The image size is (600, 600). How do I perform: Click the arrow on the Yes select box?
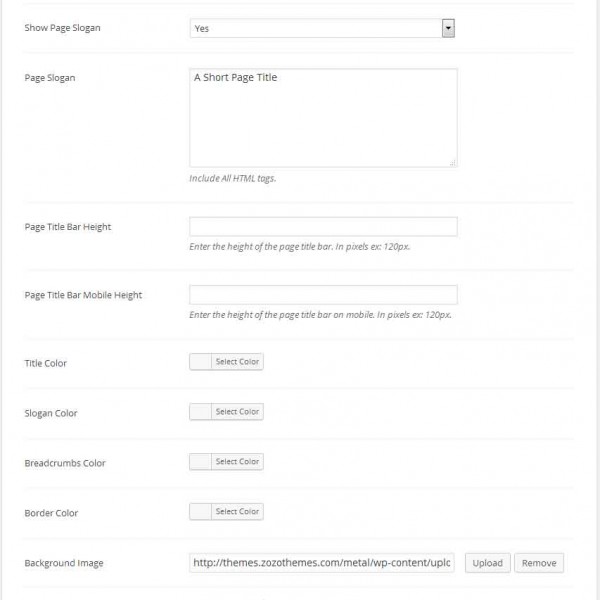pos(448,29)
